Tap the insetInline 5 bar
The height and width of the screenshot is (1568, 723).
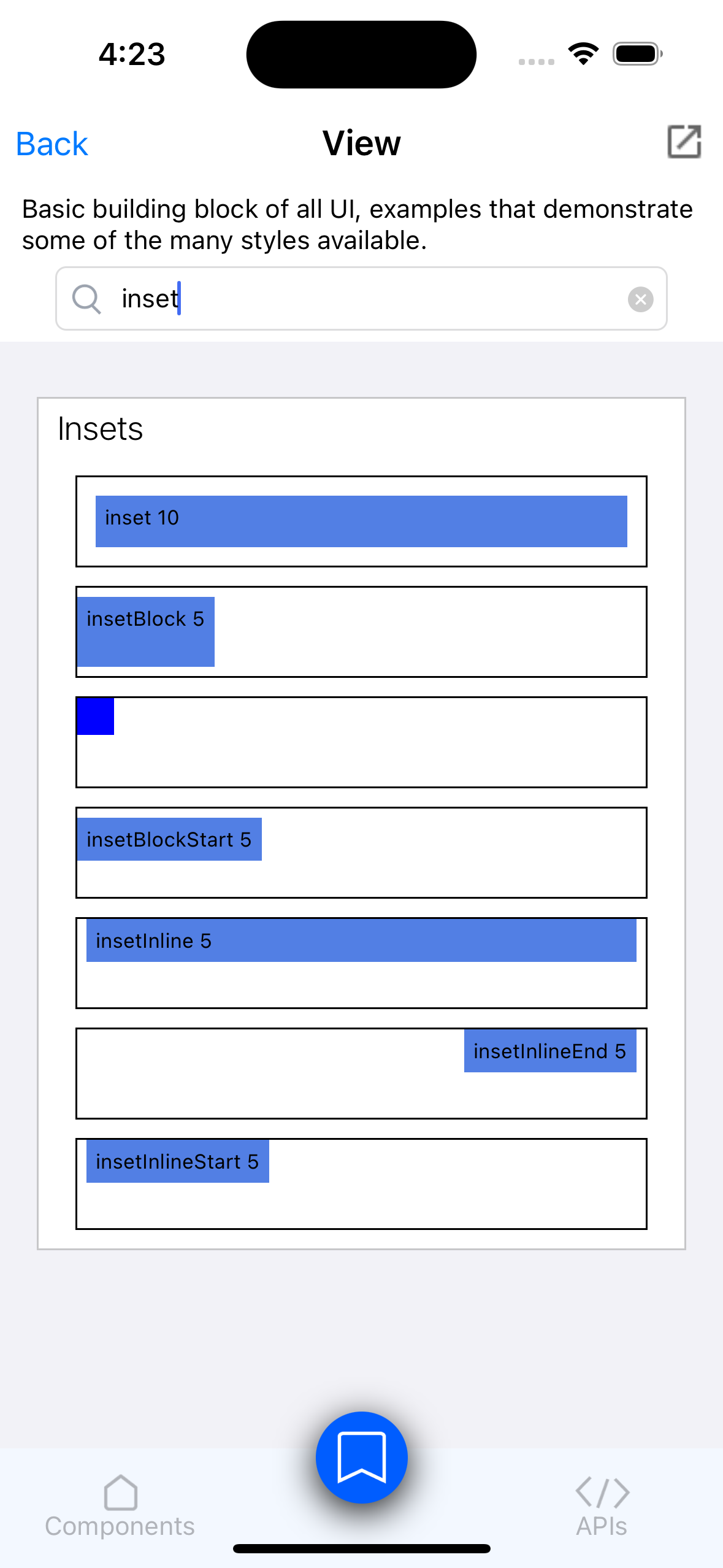pyautogui.click(x=361, y=940)
